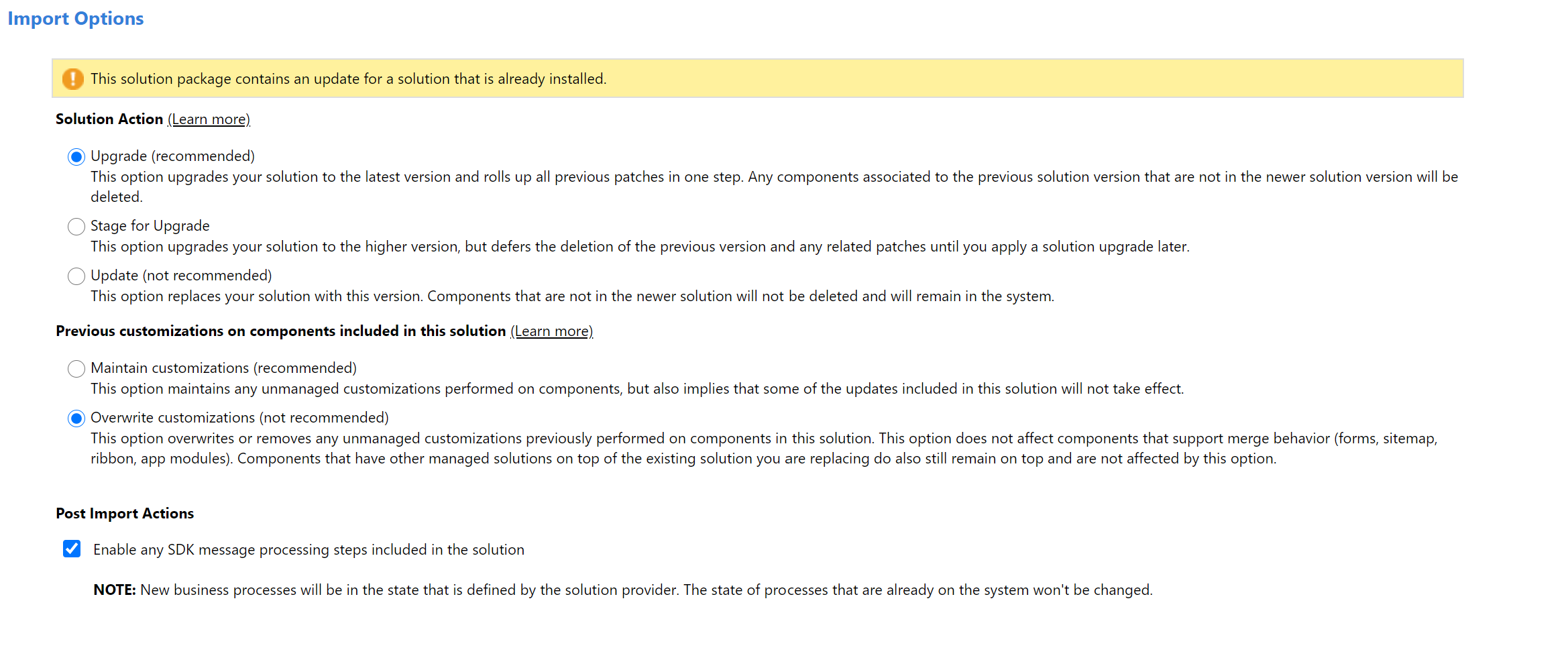Select the "Stage for Upgrade" option

(76, 227)
